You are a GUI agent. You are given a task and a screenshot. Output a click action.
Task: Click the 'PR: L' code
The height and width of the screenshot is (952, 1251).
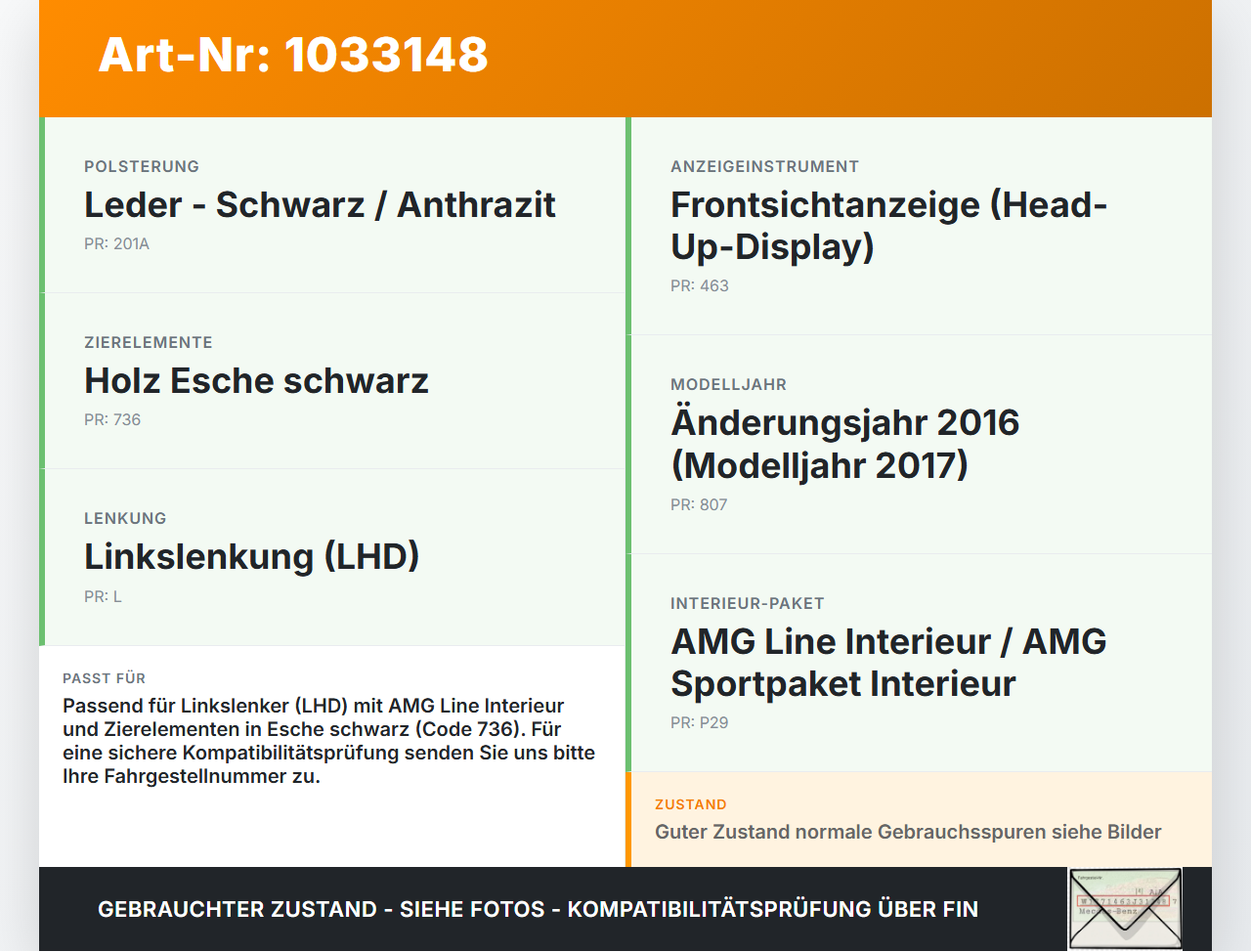(x=103, y=597)
